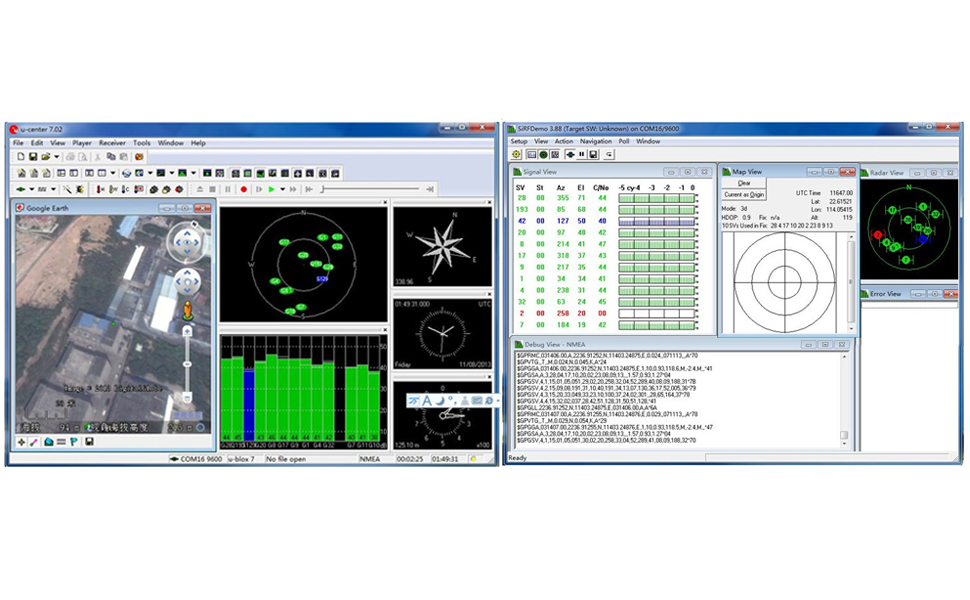Click the save icon below Google Earth map
This screenshot has height=600, width=970.
tap(89, 441)
